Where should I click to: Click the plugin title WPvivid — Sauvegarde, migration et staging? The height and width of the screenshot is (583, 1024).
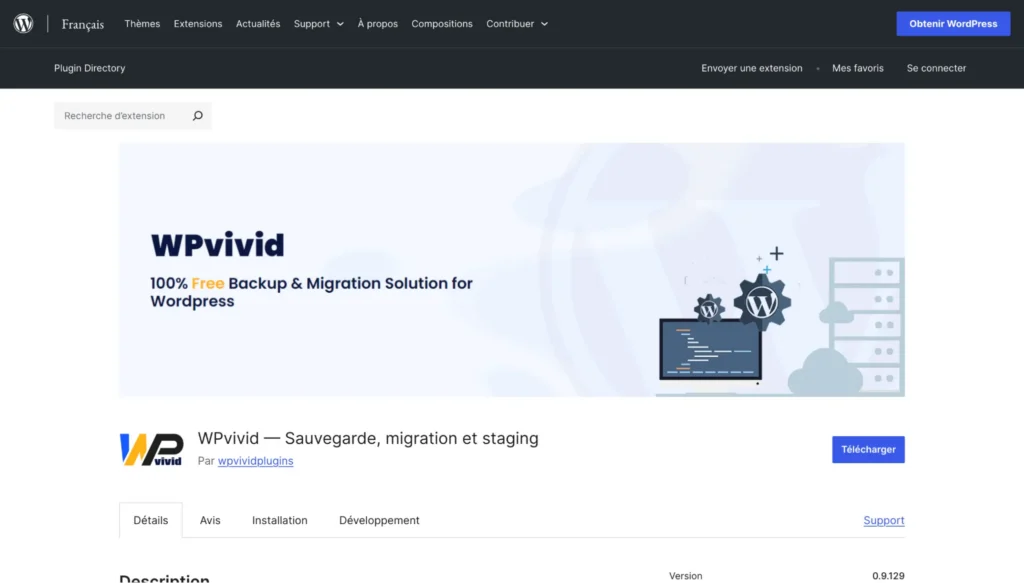(368, 438)
